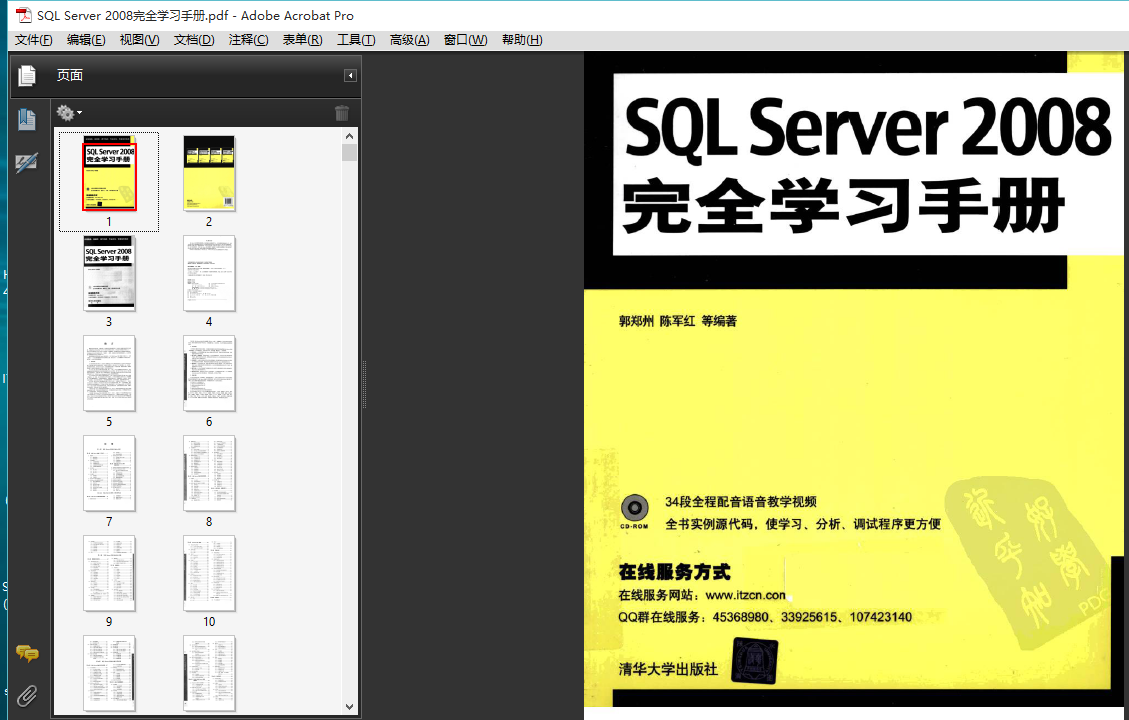1129x720 pixels.
Task: Open the Comments panel icon
Action: point(27,653)
